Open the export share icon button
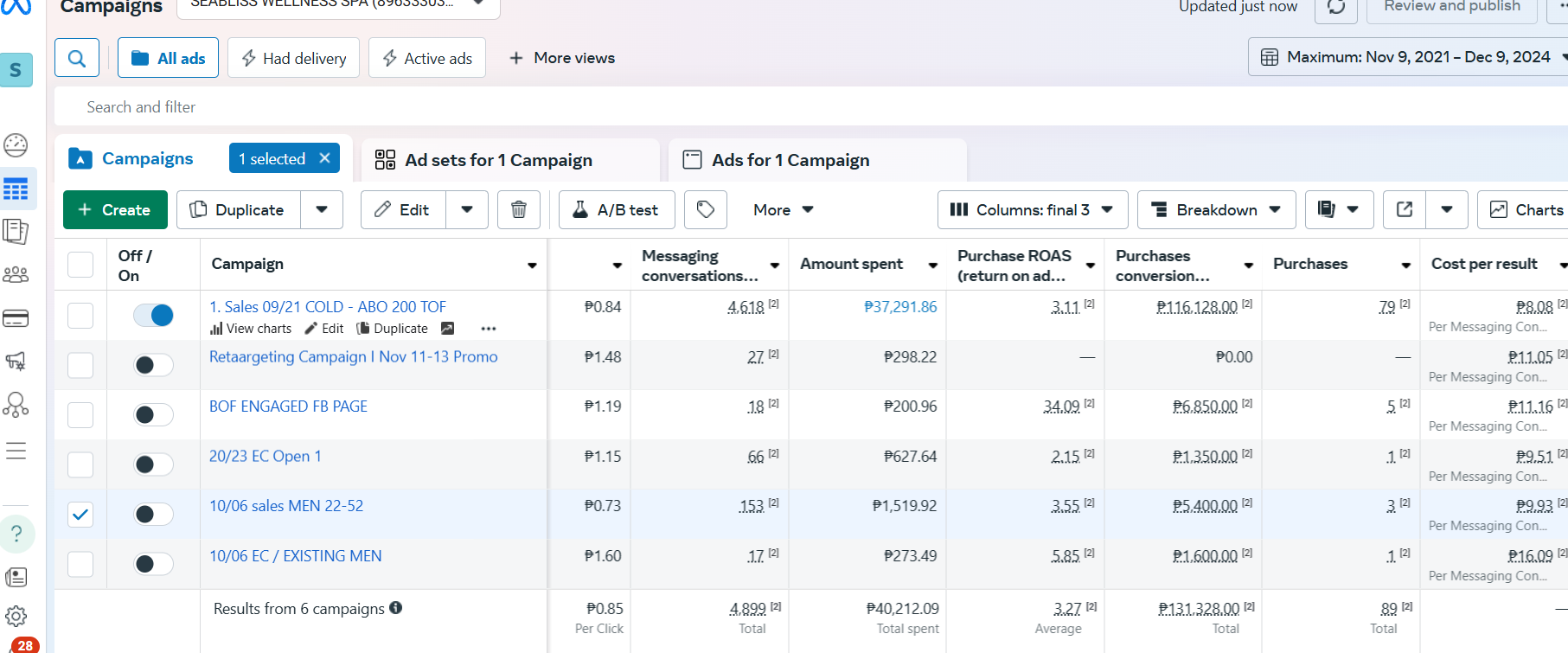Image resolution: width=1568 pixels, height=653 pixels. [x=1405, y=210]
